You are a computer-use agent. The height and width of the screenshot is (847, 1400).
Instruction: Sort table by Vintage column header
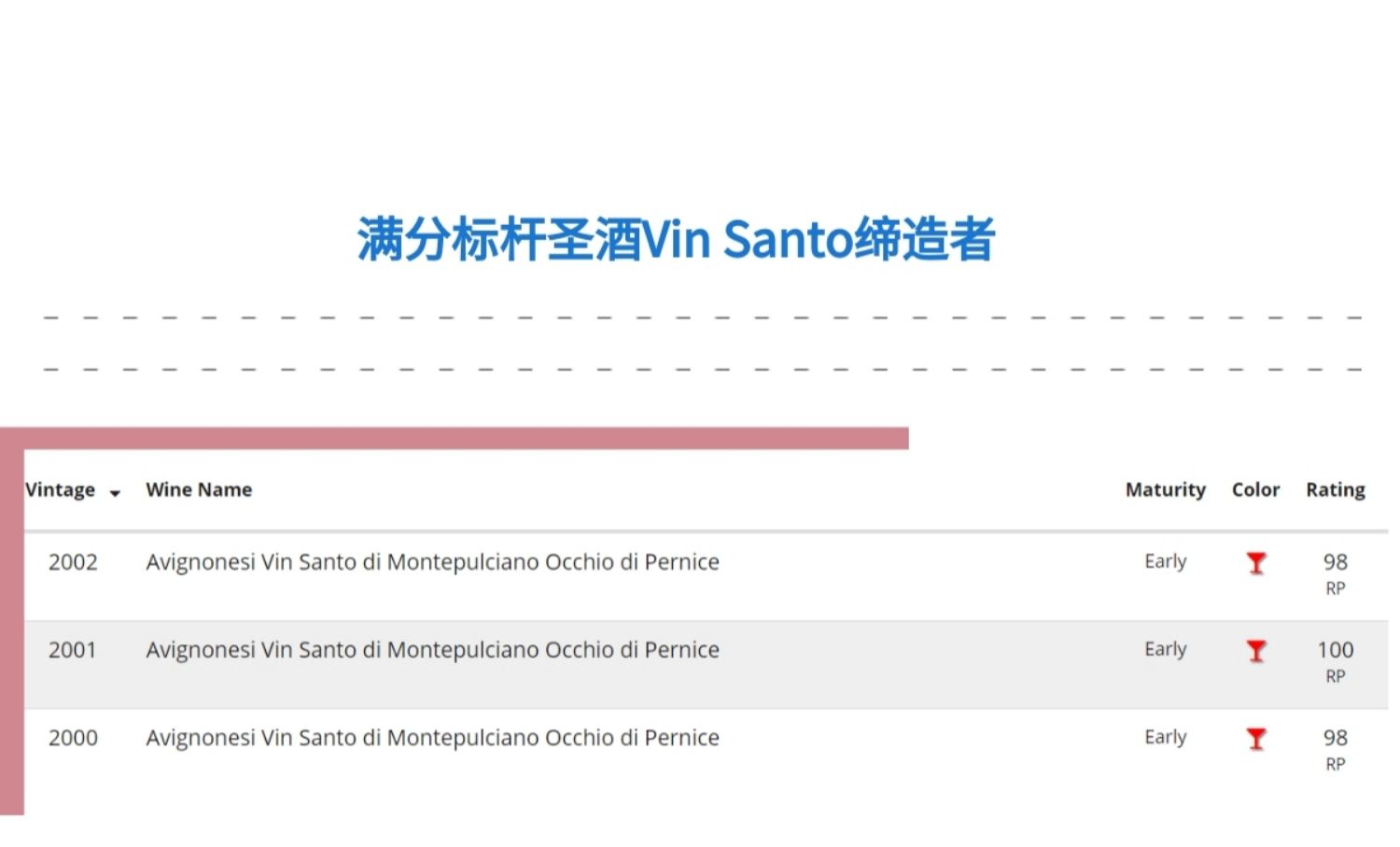[60, 489]
